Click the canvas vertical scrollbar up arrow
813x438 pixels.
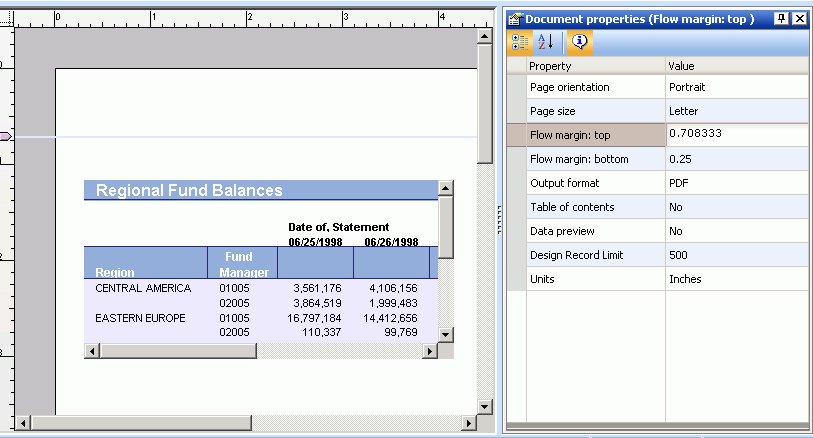(x=485, y=38)
